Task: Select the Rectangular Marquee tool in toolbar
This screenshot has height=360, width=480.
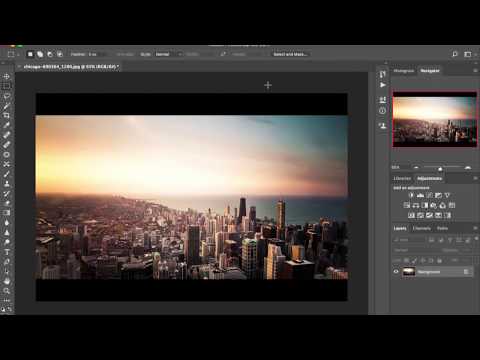Action: pyautogui.click(x=6, y=86)
